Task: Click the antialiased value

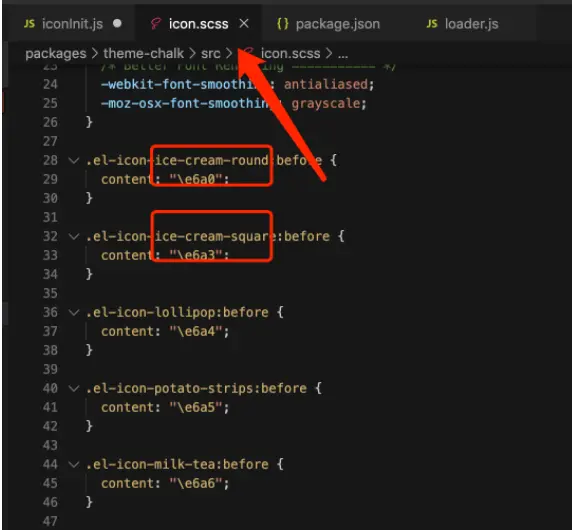Action: coord(326,84)
